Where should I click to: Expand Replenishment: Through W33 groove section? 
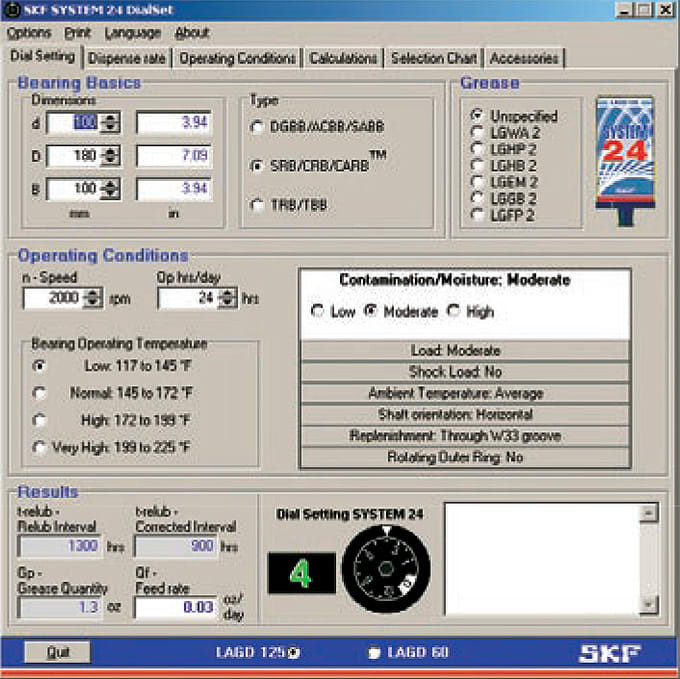pos(465,436)
